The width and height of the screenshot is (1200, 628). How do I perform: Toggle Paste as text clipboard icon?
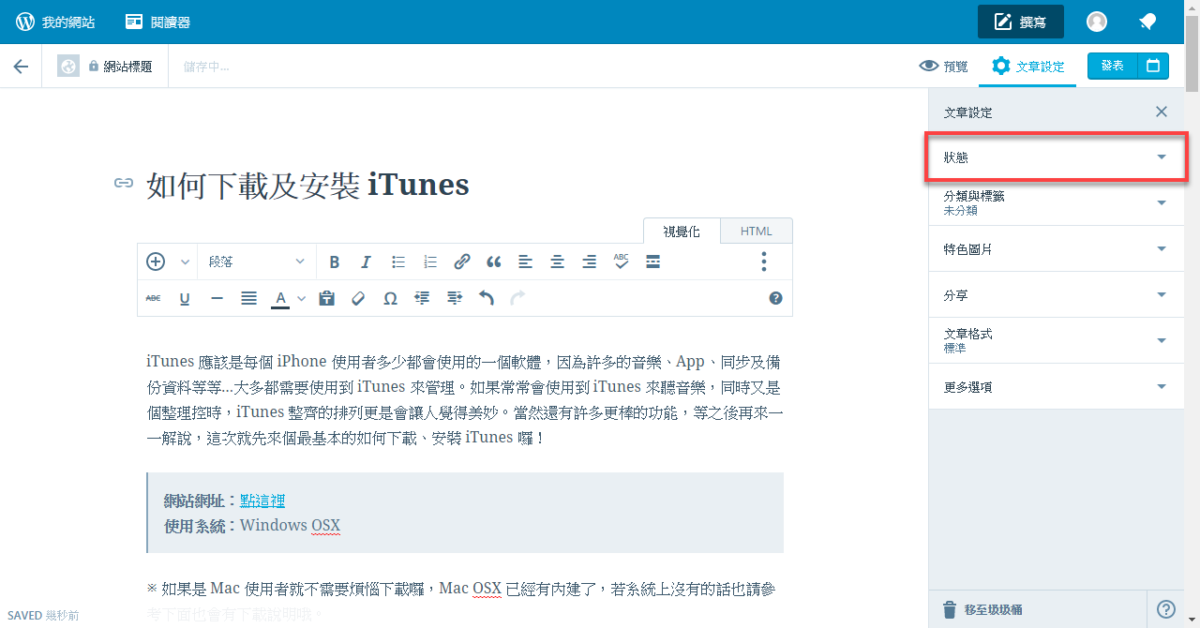click(326, 298)
